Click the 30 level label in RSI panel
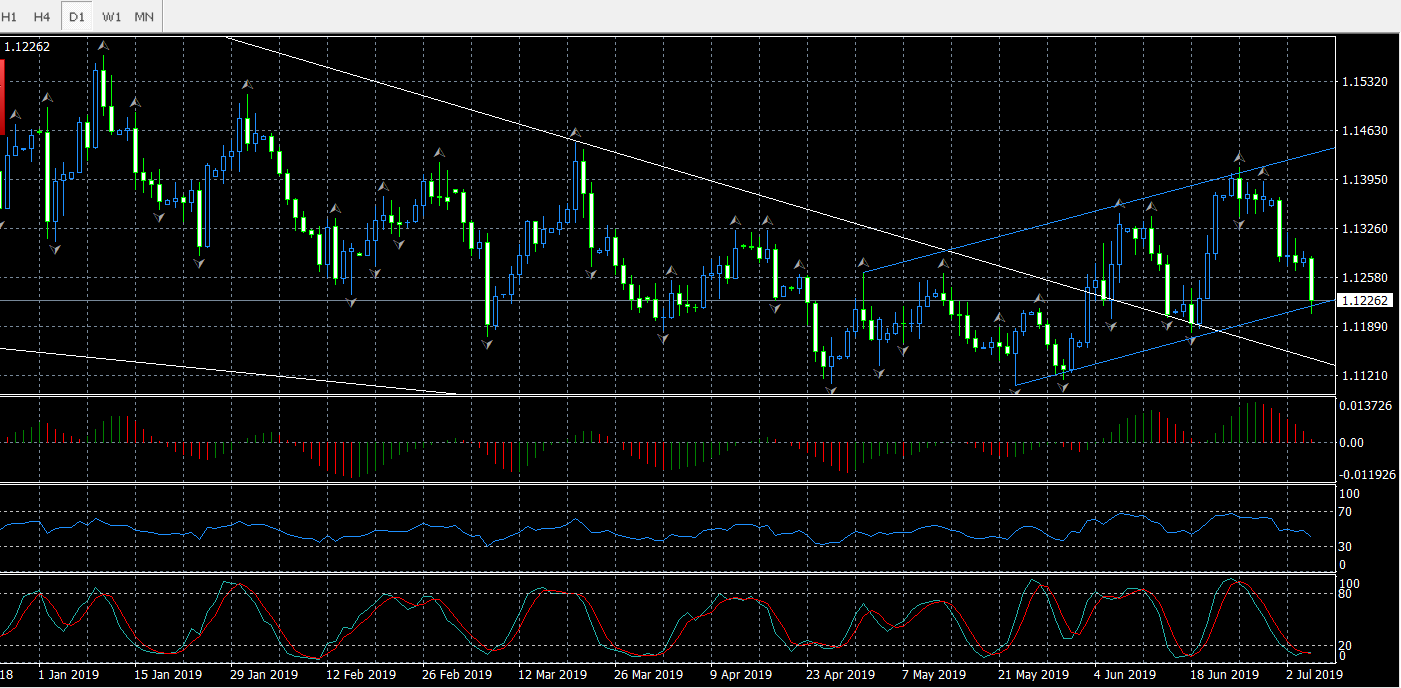1401x688 pixels. coord(1346,546)
